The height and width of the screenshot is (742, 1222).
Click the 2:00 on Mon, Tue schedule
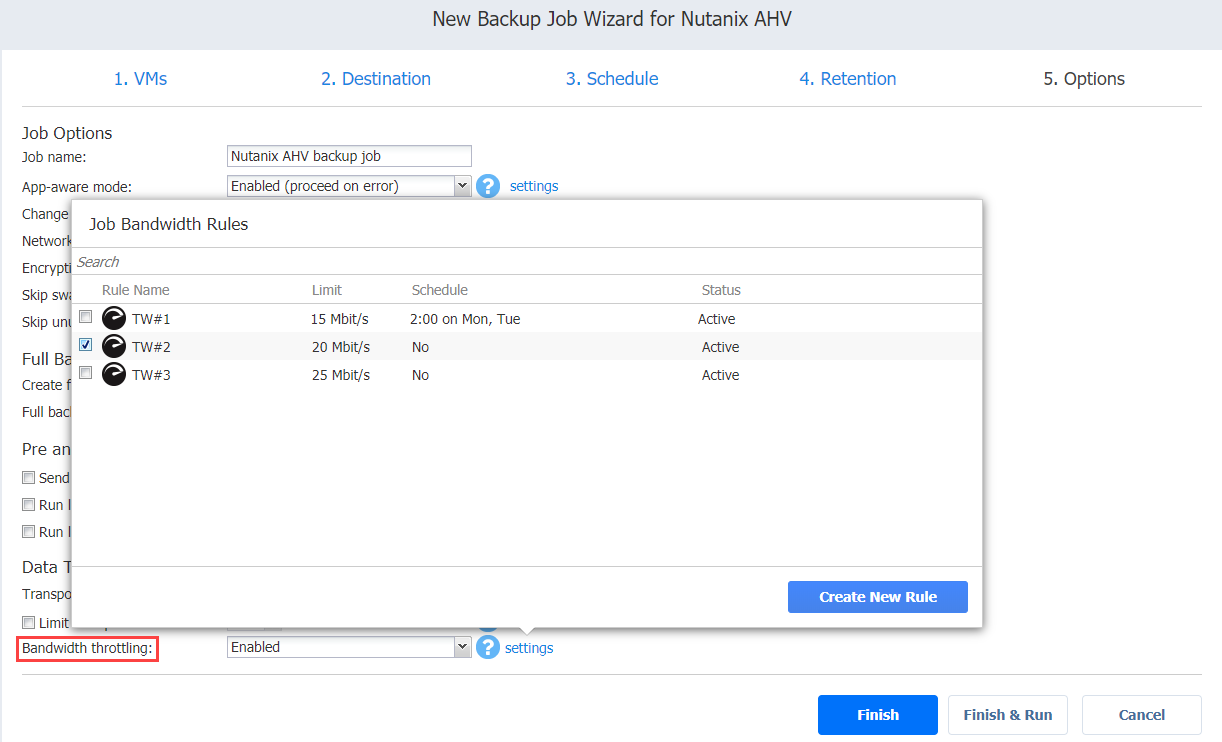tap(465, 319)
